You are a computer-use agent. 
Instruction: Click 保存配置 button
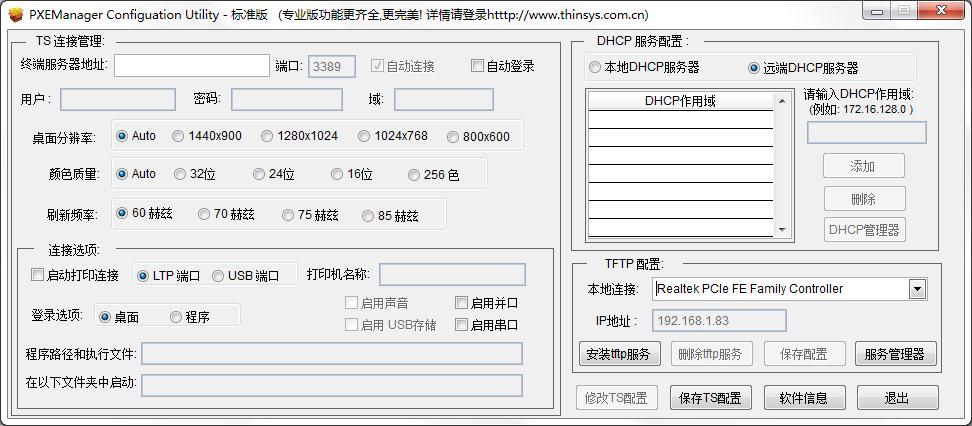pos(804,354)
